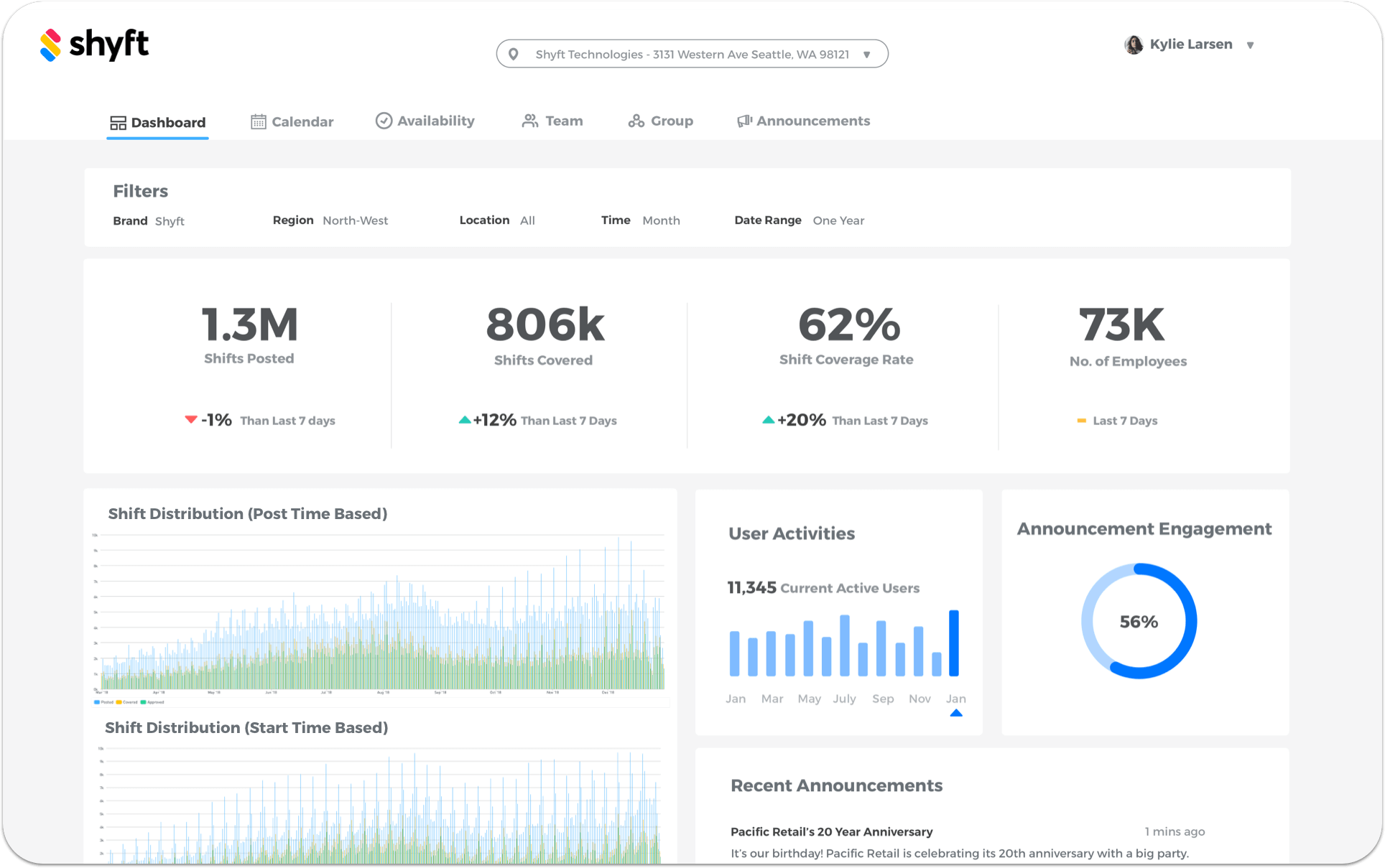Screen dimensions: 1385x868
Task: Change the Time filter Month value
Action: (661, 220)
